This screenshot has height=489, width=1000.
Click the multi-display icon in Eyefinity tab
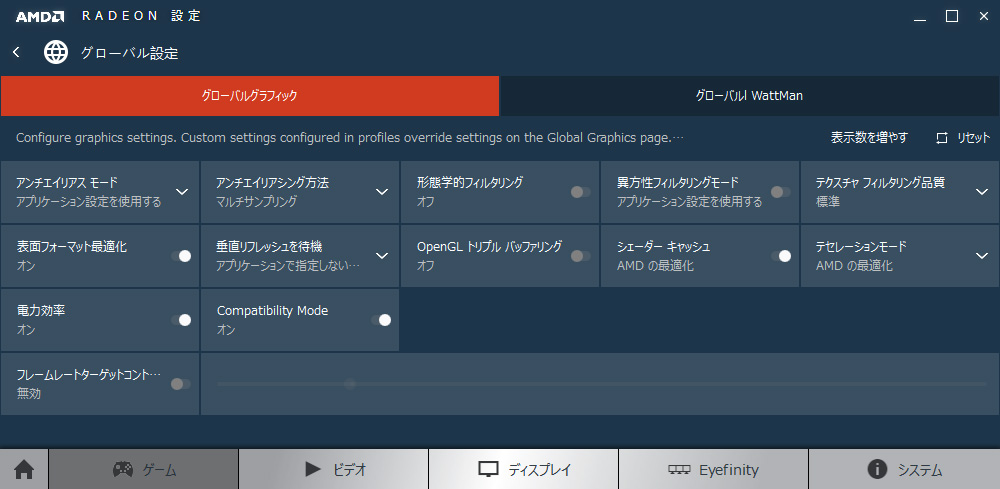coord(679,470)
